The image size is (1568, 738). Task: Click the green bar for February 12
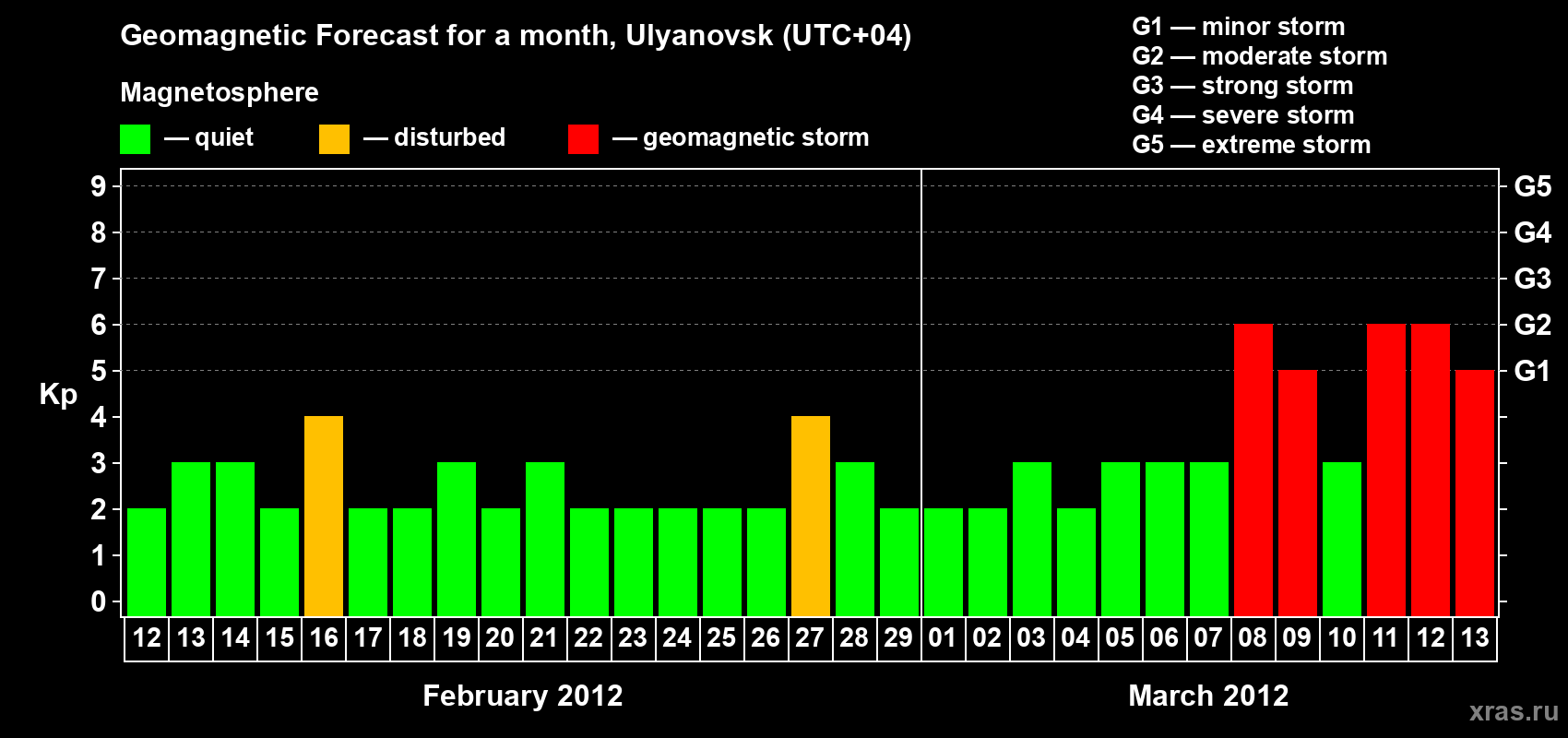(x=147, y=563)
